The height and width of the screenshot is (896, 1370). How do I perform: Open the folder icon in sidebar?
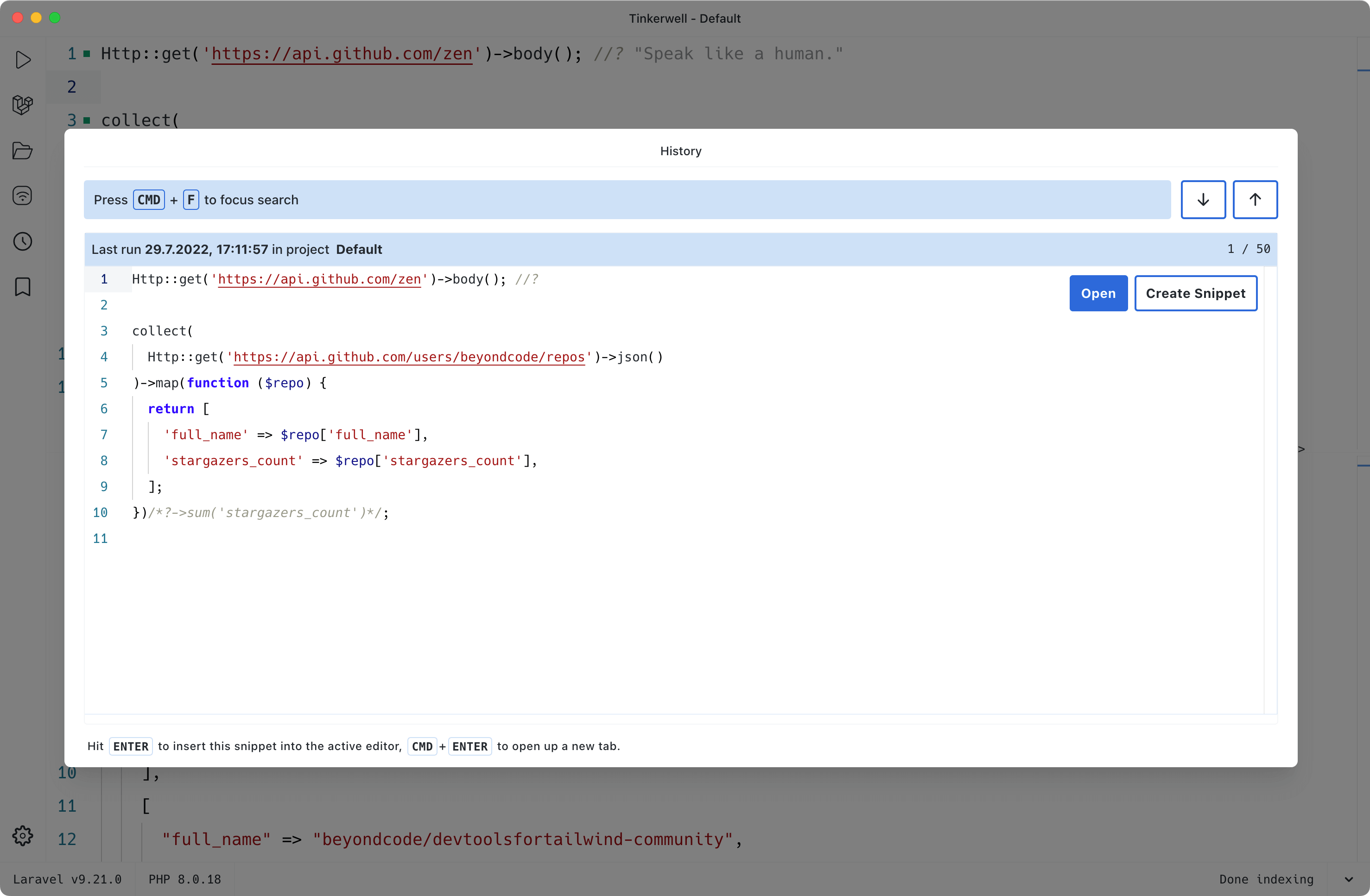(22, 151)
